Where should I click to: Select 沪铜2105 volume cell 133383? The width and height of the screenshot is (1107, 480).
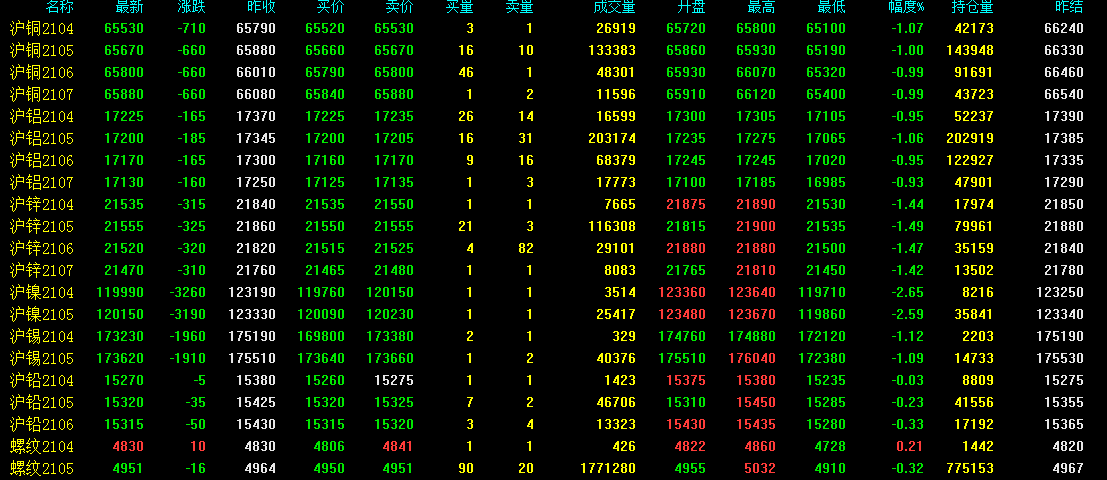[x=612, y=51]
